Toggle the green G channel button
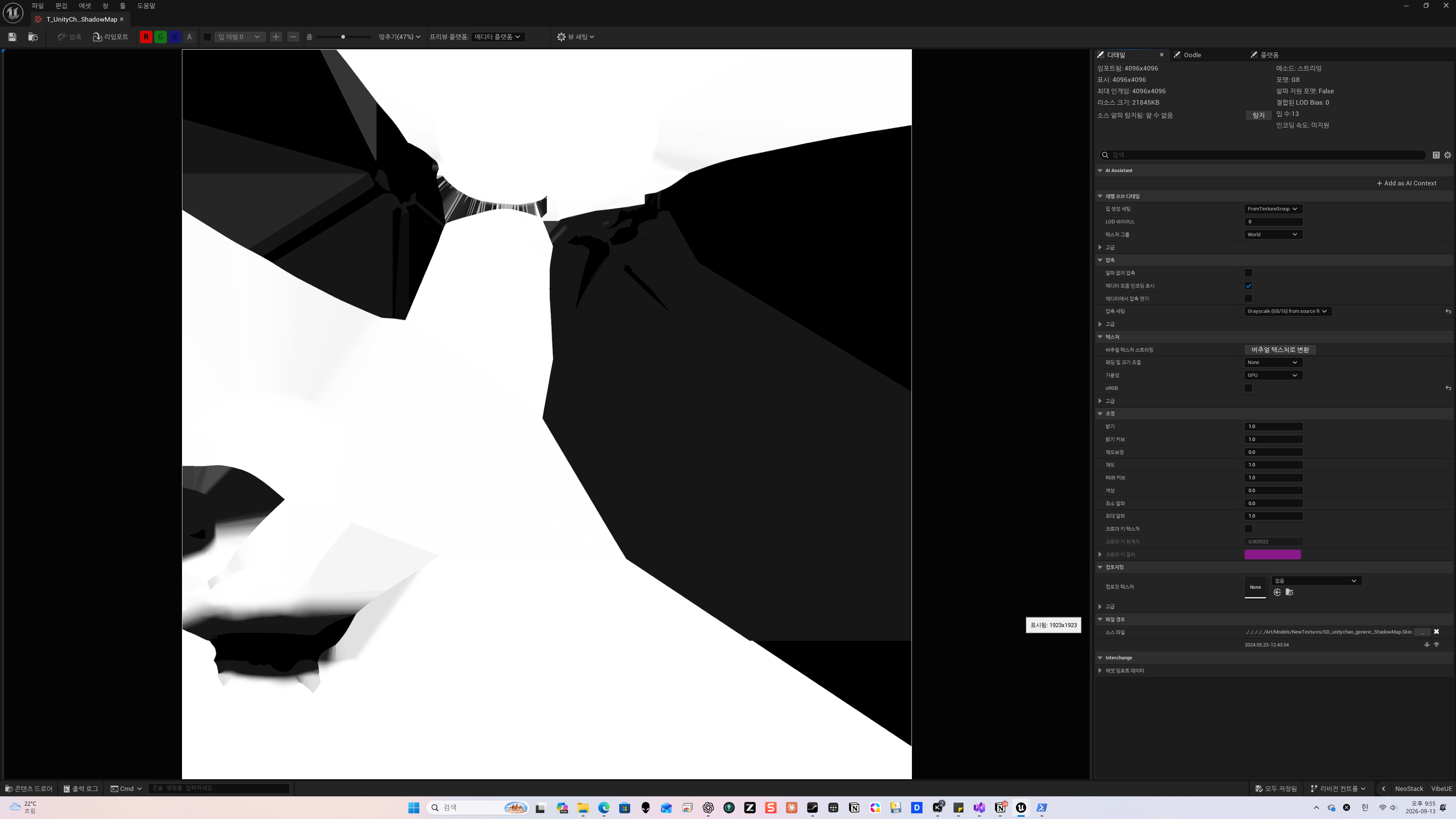 click(x=160, y=37)
